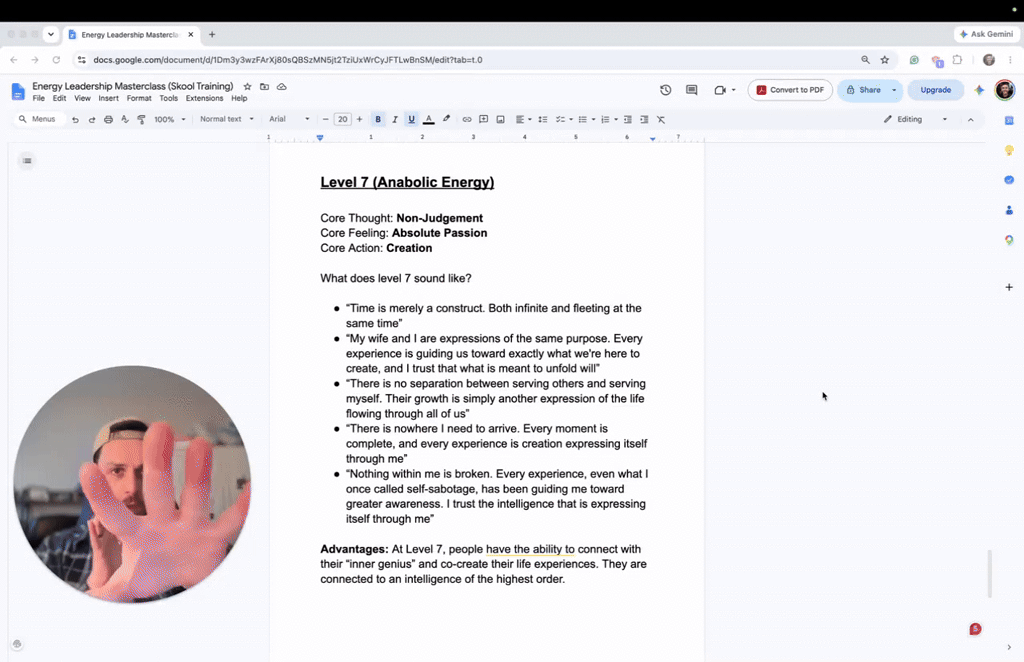Toggle italic formatting button

tap(394, 119)
